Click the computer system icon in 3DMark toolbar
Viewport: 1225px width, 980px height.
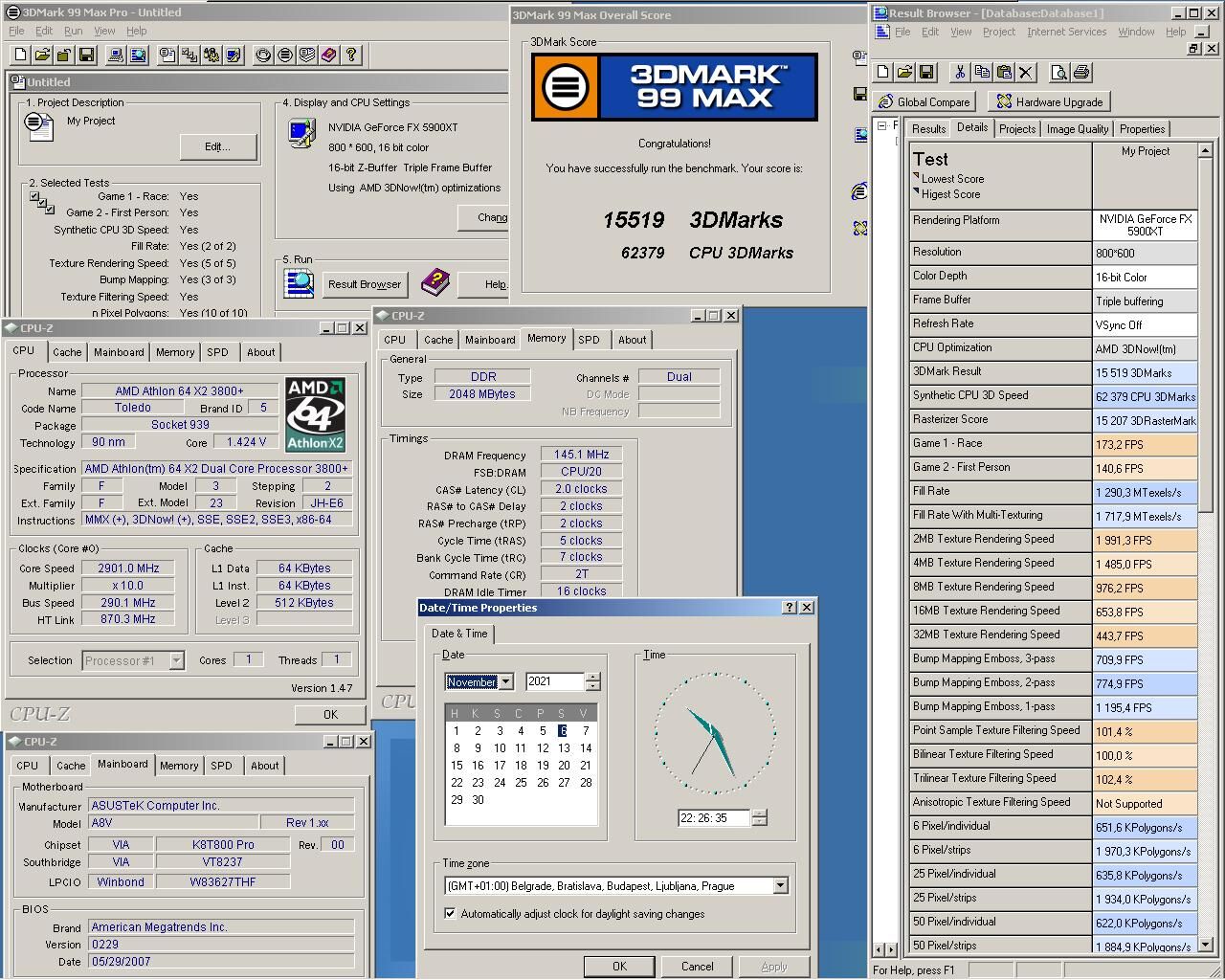coord(116,55)
